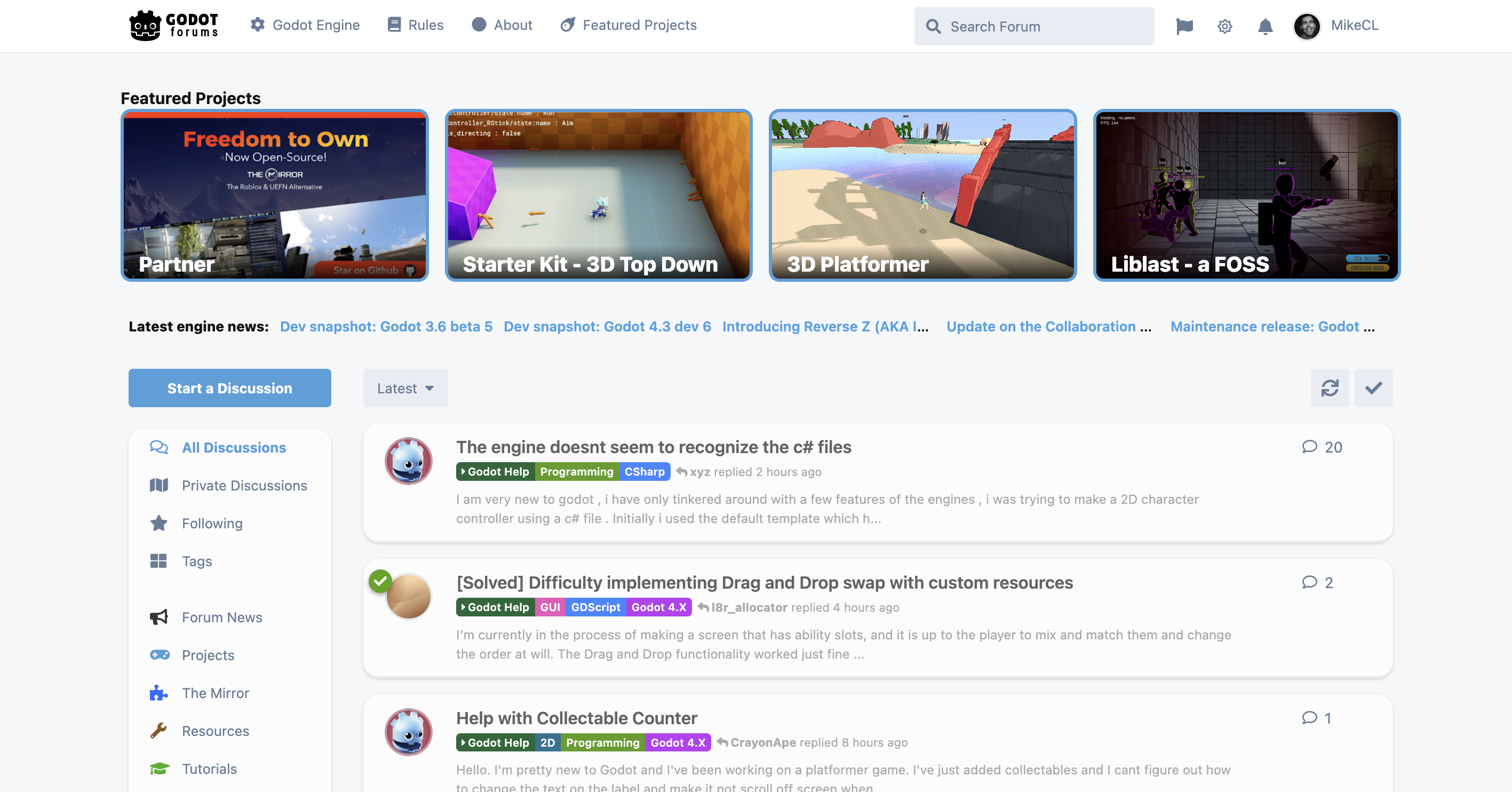Viewport: 1512px width, 792px height.
Task: Open Godot Engine in the top navigation
Action: pos(305,25)
